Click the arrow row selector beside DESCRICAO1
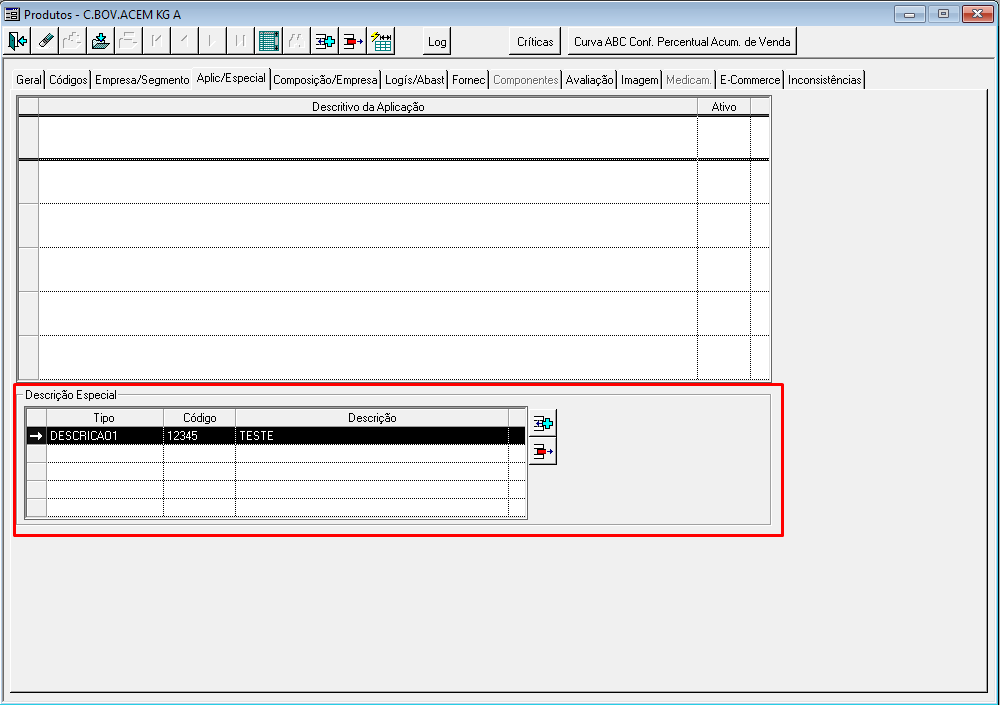This screenshot has width=1000, height=705. [36, 436]
